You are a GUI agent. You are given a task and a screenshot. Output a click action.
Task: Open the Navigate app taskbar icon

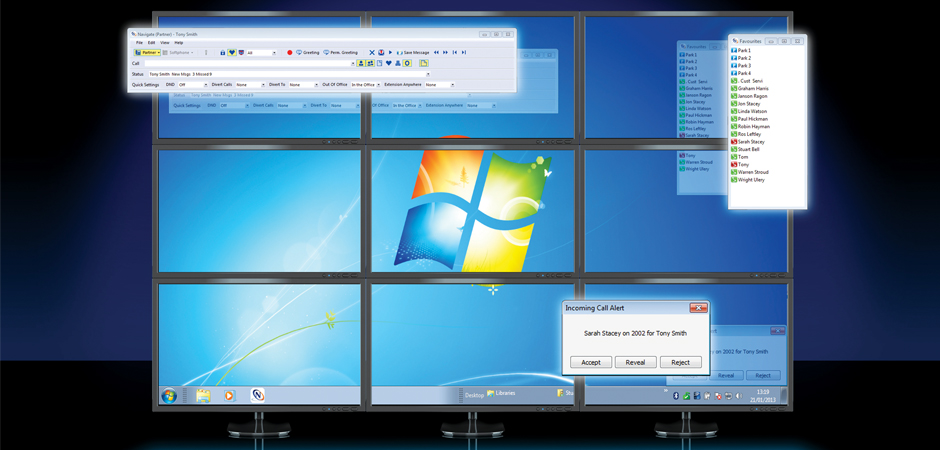(x=257, y=395)
